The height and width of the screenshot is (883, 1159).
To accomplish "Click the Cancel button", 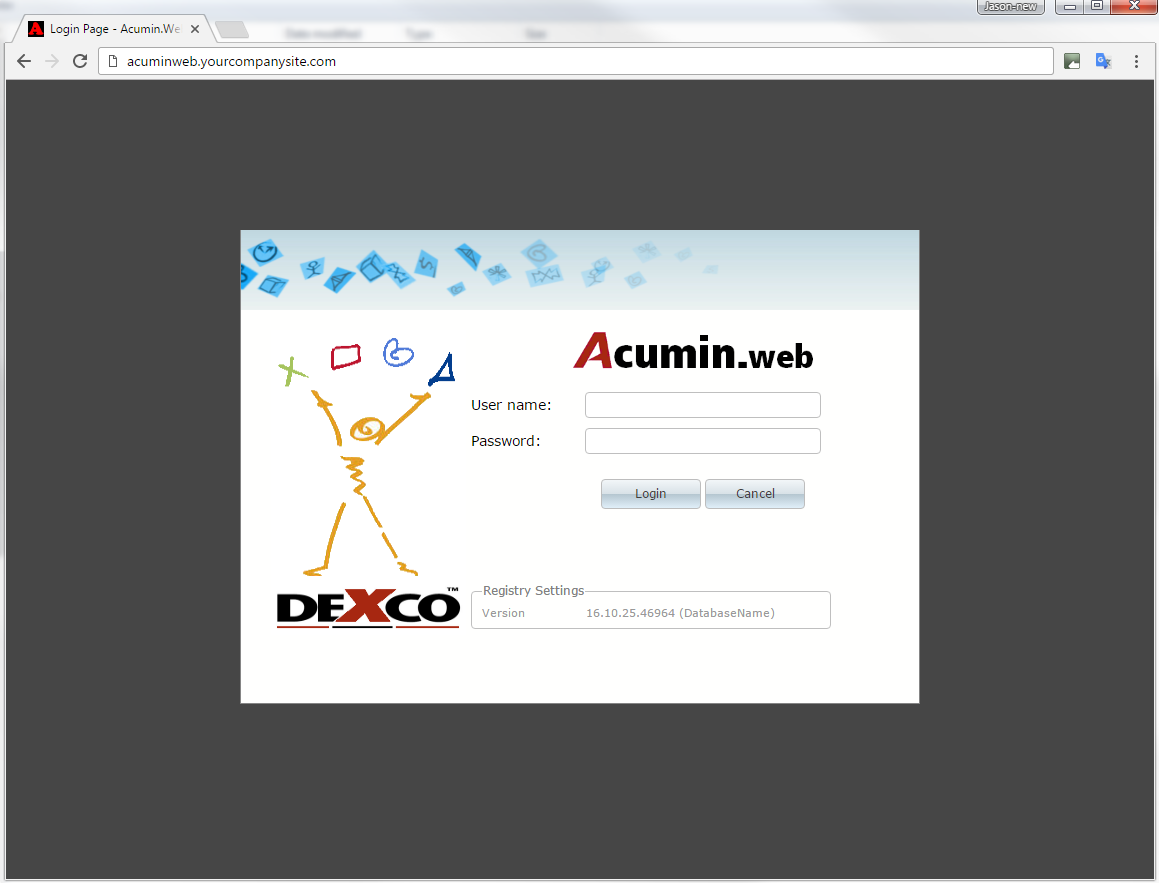I will coord(755,494).
